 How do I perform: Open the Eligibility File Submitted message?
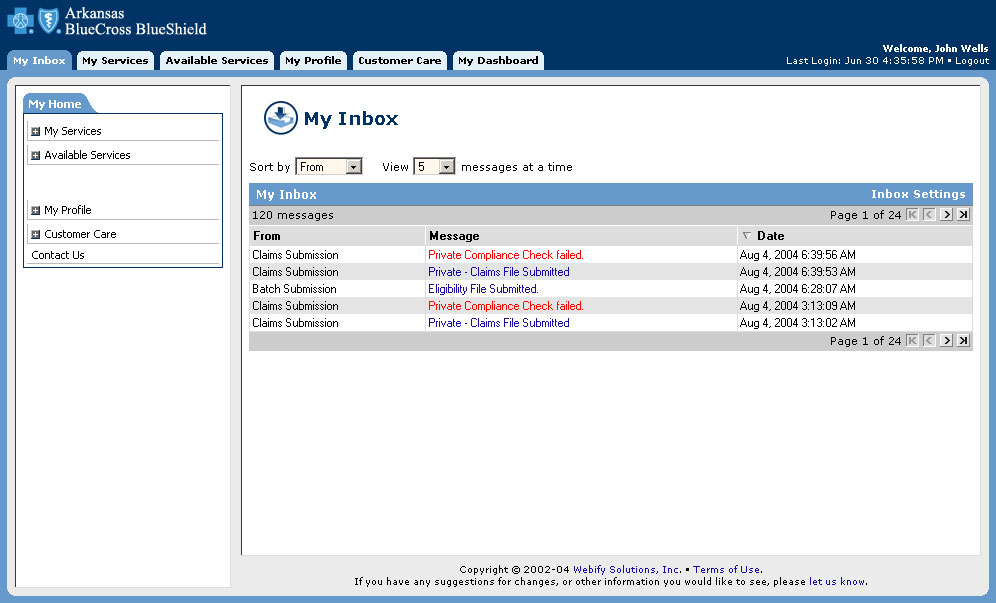click(x=483, y=289)
